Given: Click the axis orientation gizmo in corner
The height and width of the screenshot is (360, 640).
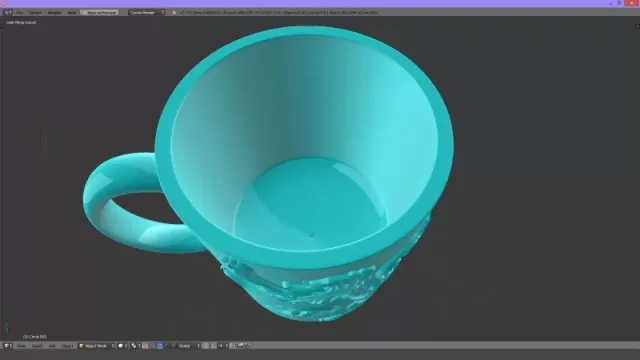Looking at the screenshot, I should 10,328.
